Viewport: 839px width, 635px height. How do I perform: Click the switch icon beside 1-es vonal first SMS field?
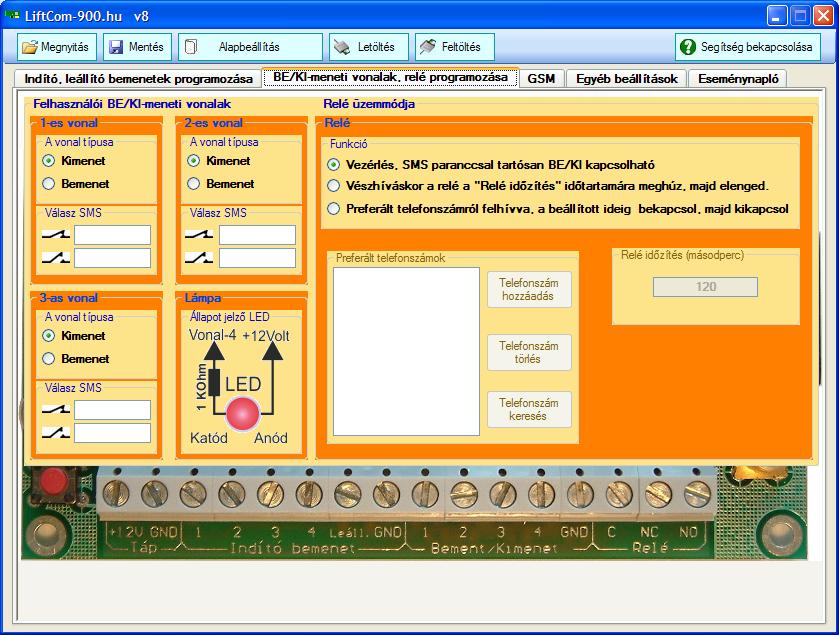click(56, 234)
